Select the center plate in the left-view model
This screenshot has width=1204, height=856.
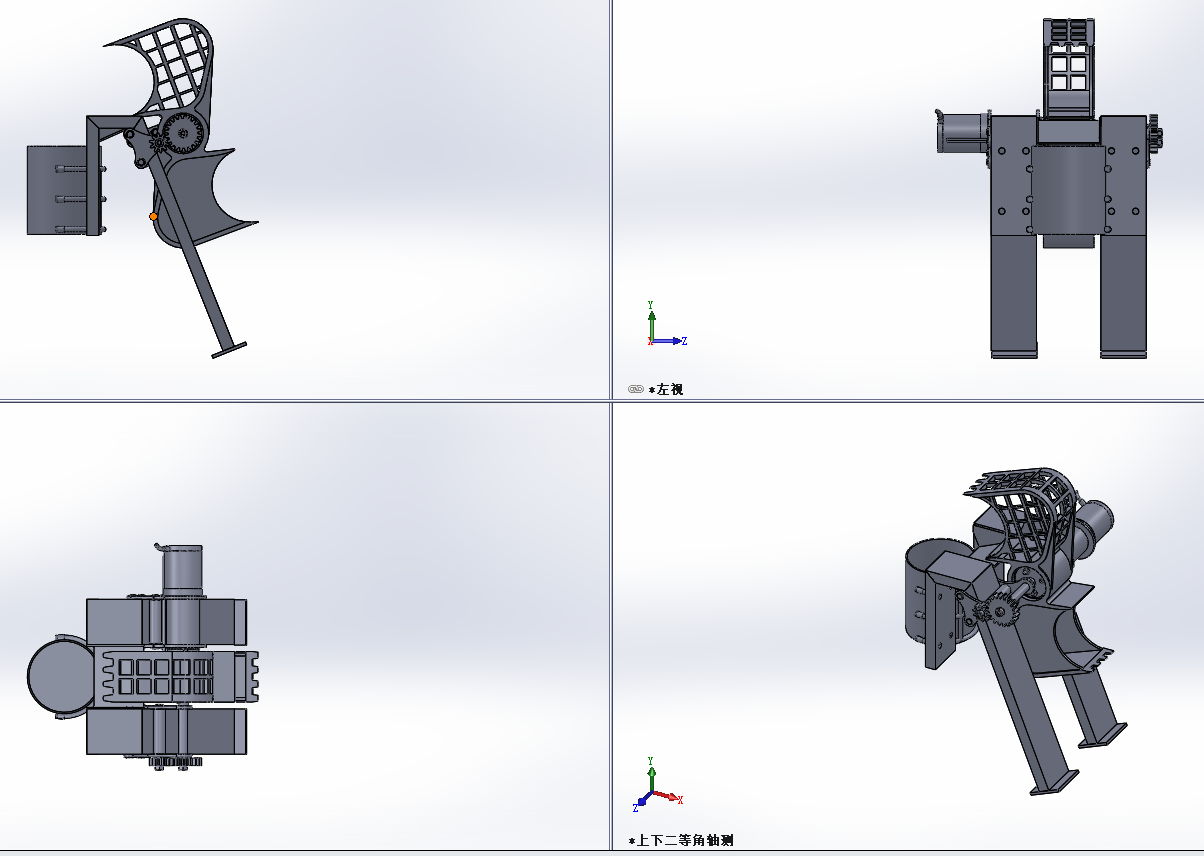[1067, 190]
